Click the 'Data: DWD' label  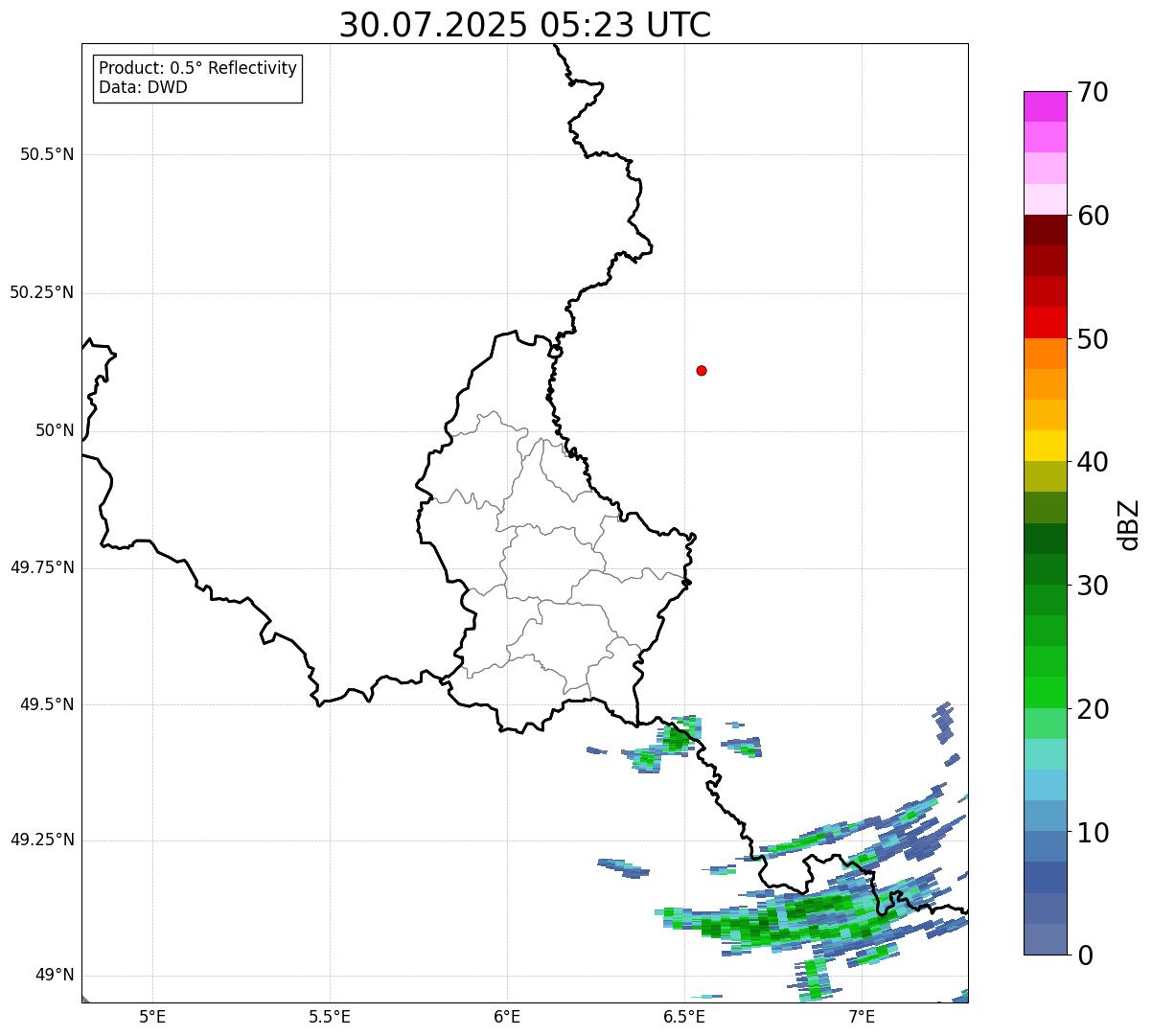coord(143,88)
